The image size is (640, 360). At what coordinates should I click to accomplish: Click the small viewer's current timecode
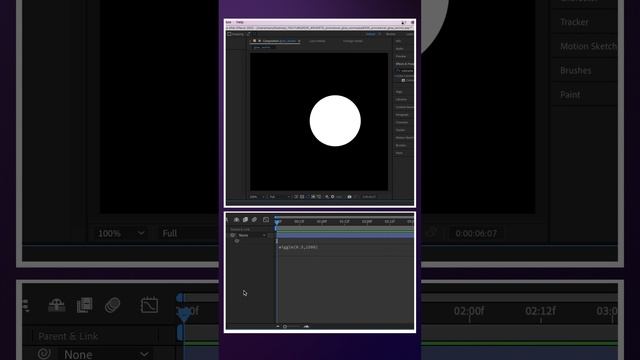click(x=369, y=197)
